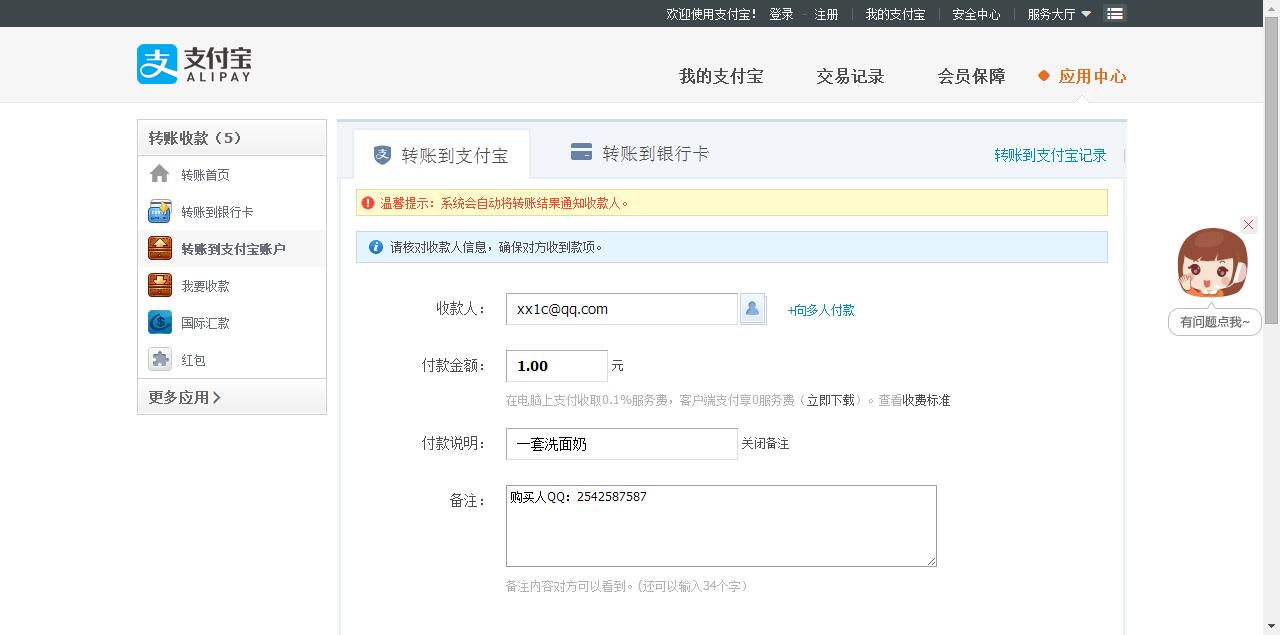Click 关闭备注 to hide remarks
Viewport: 1280px width, 635px height.
(765, 443)
